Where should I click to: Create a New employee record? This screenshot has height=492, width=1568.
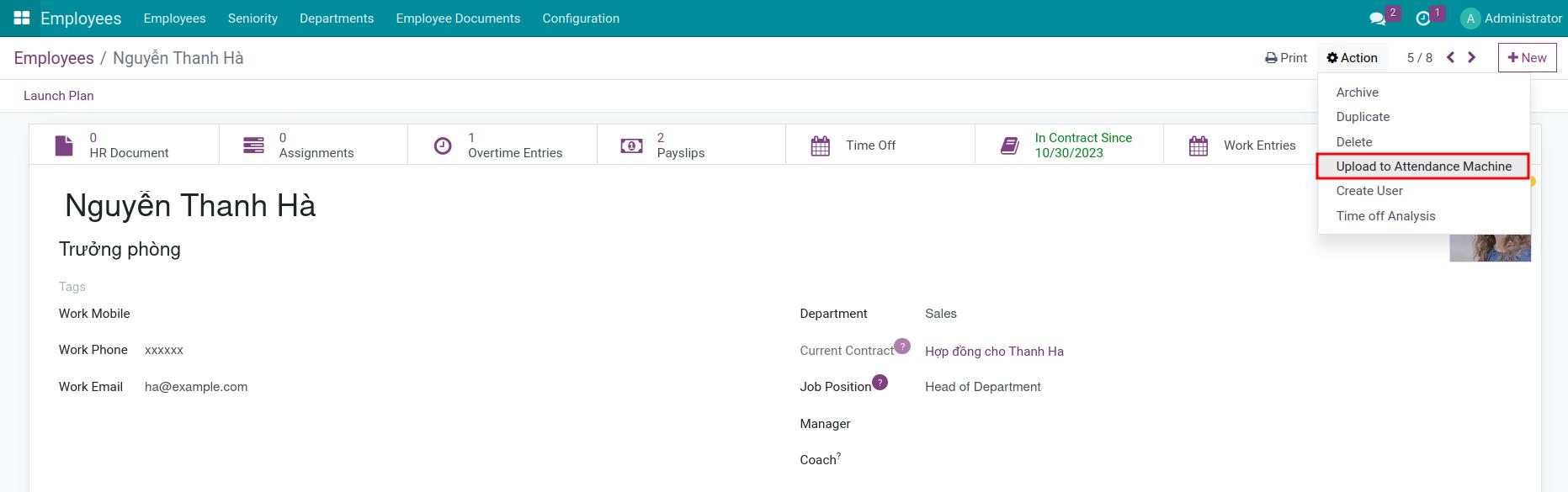point(1527,58)
